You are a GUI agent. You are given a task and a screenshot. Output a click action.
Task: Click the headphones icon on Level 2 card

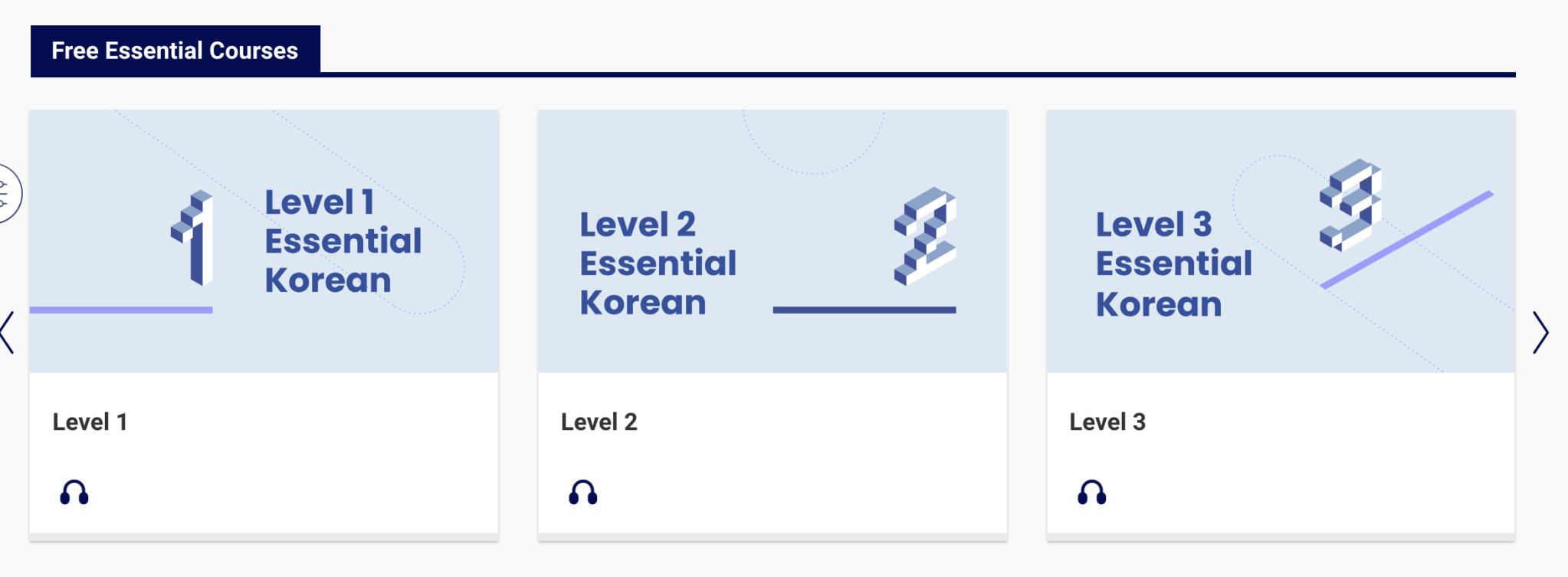582,493
